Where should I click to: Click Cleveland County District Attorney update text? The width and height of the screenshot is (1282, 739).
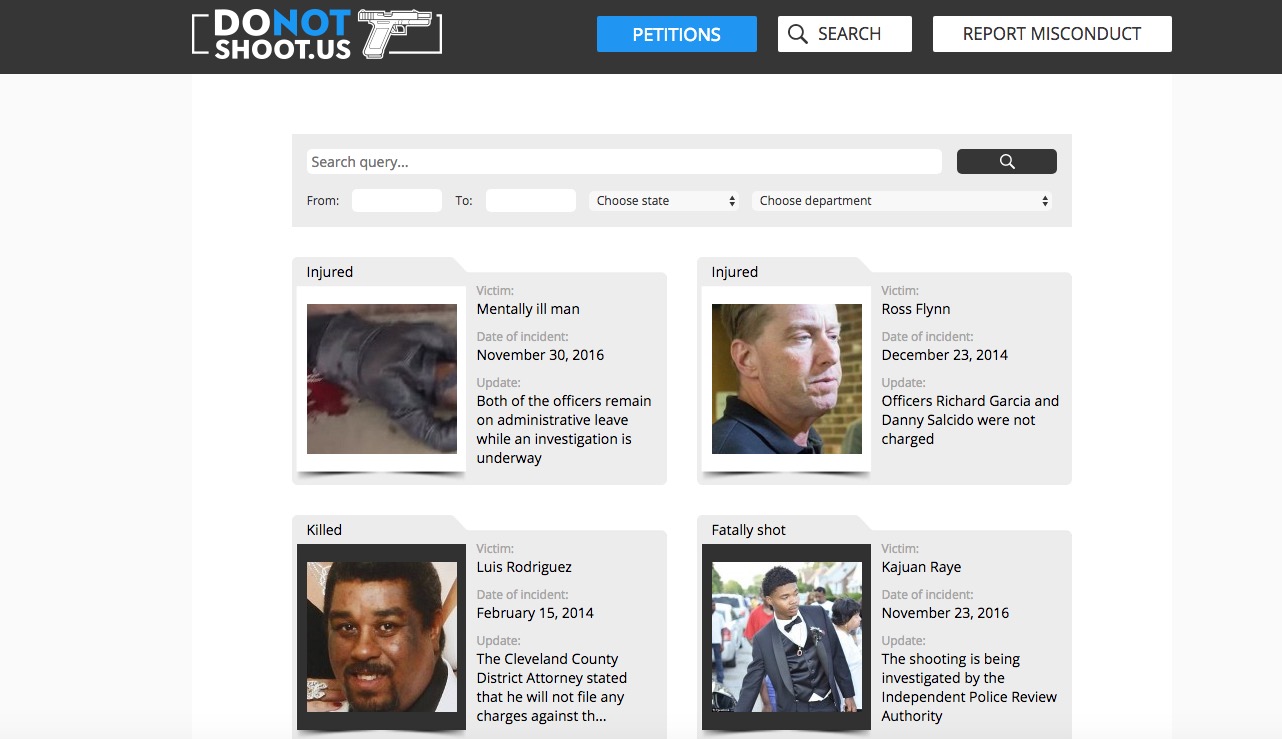coord(552,687)
